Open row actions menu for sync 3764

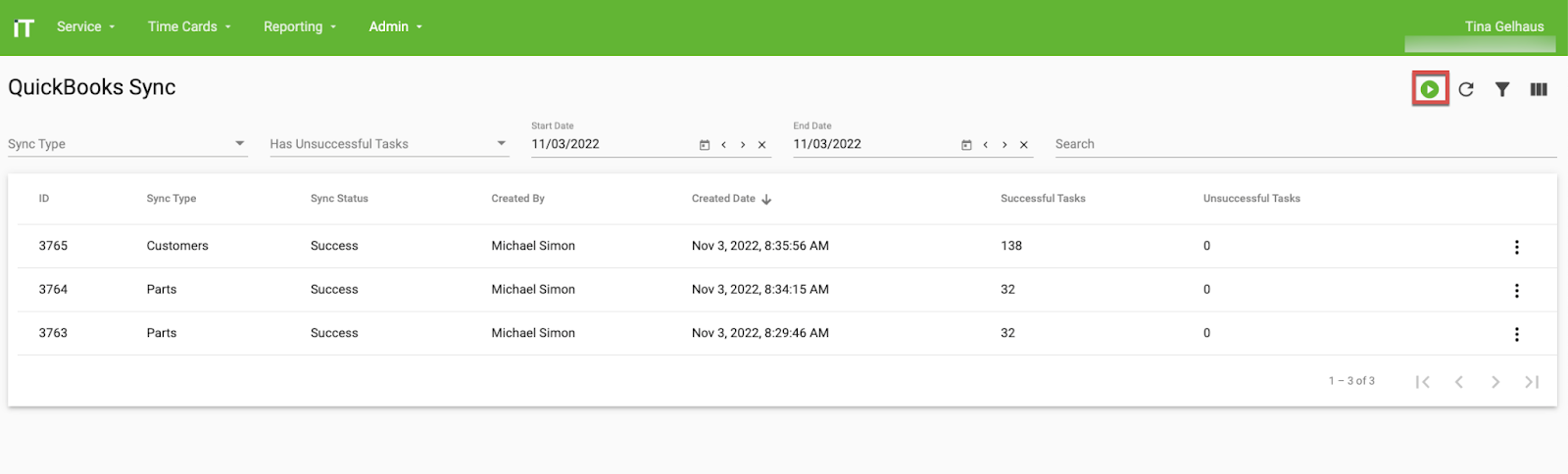1517,291
